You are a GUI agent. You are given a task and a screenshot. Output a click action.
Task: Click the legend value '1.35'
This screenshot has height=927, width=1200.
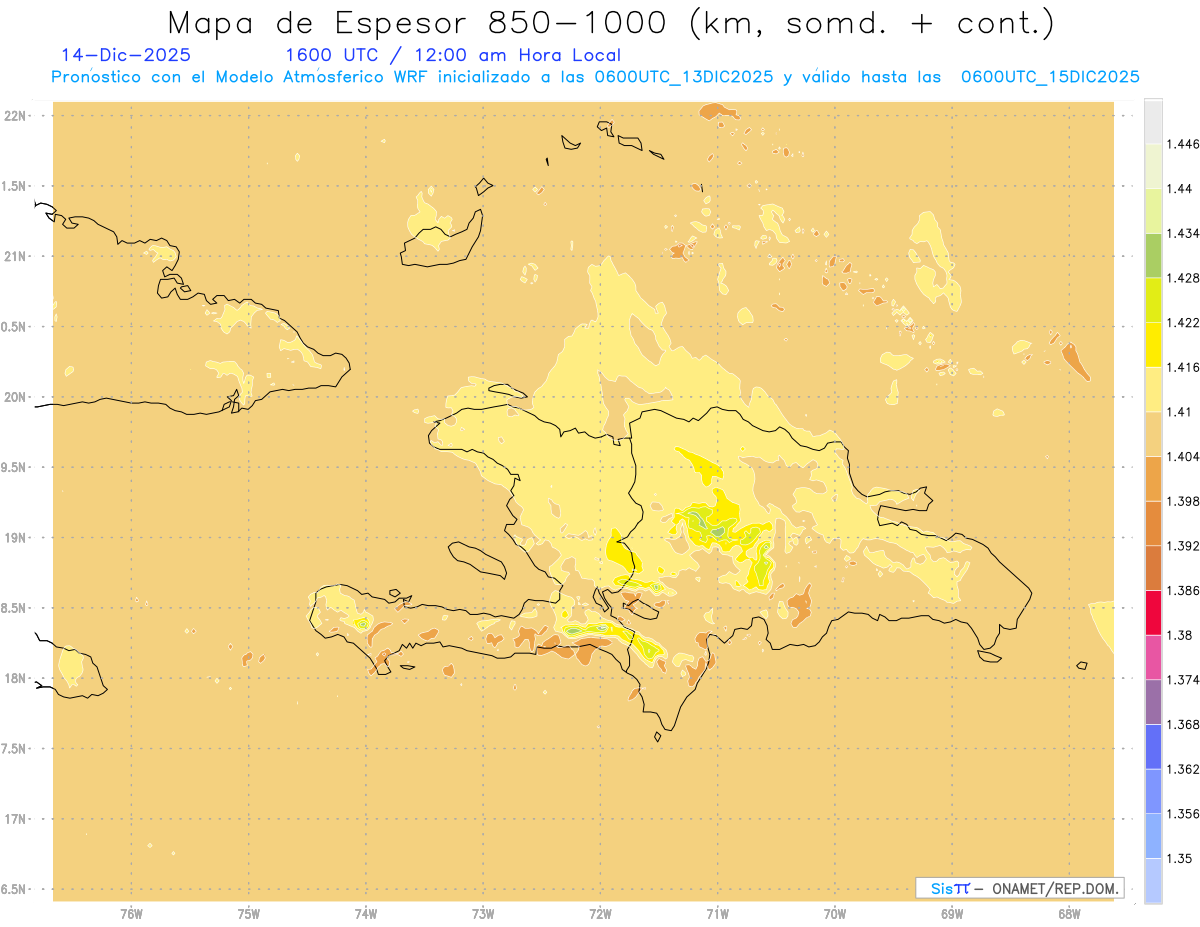pos(1178,858)
